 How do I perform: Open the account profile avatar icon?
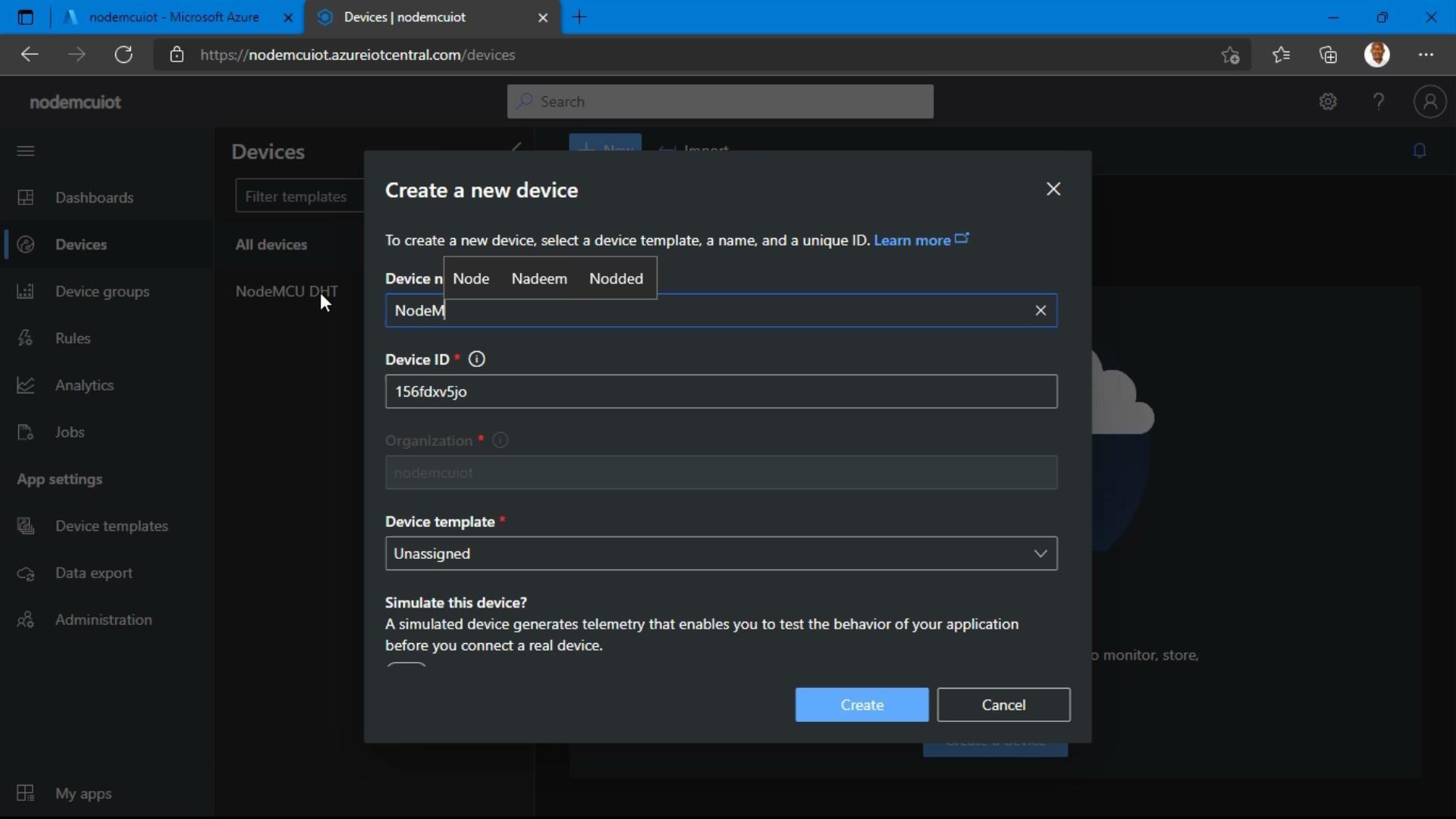click(x=1430, y=102)
